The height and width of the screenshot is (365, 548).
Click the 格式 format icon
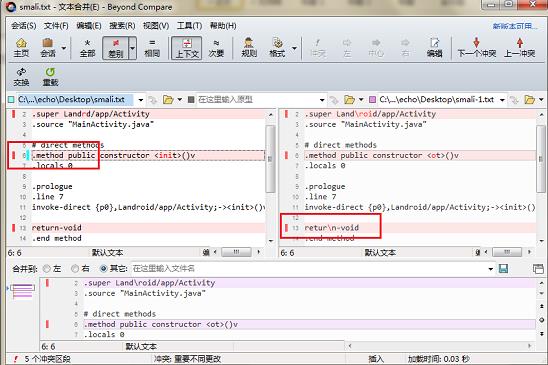pyautogui.click(x=277, y=48)
